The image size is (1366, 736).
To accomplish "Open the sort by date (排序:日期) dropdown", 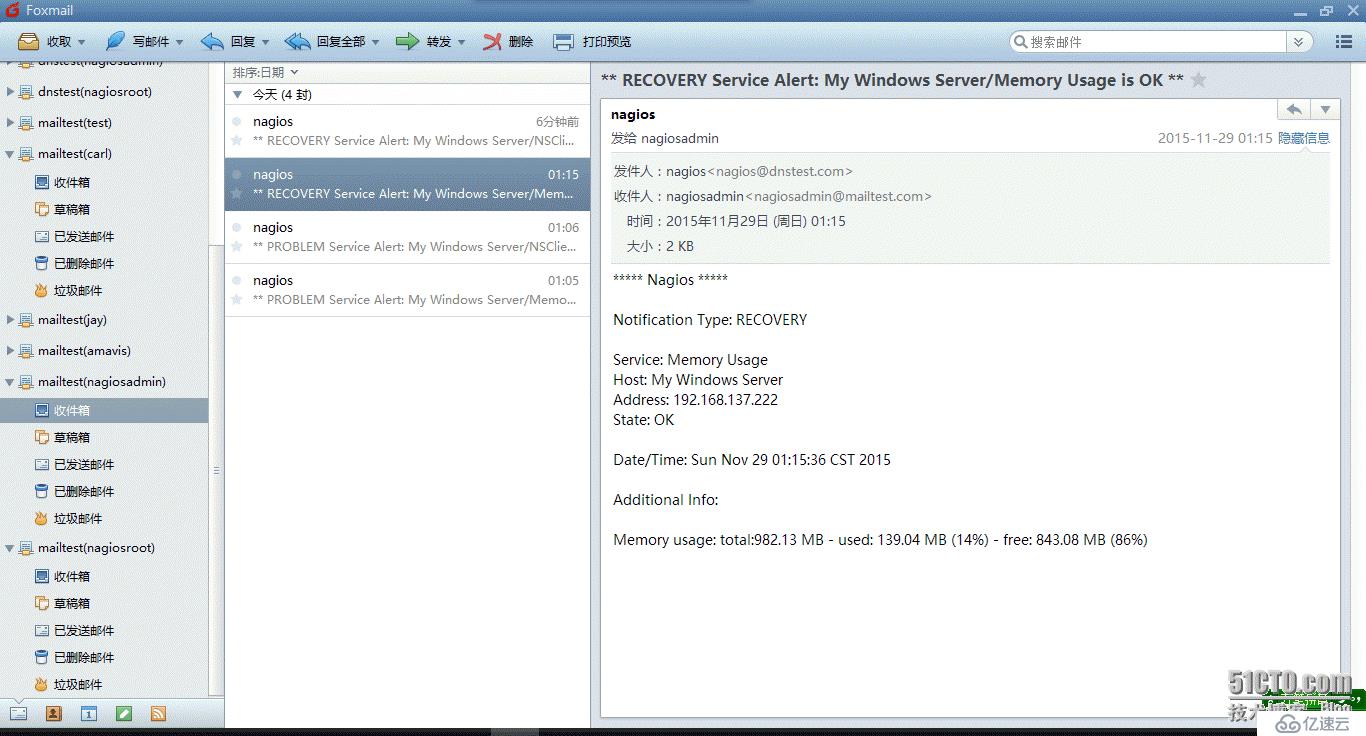I will pyautogui.click(x=265, y=72).
